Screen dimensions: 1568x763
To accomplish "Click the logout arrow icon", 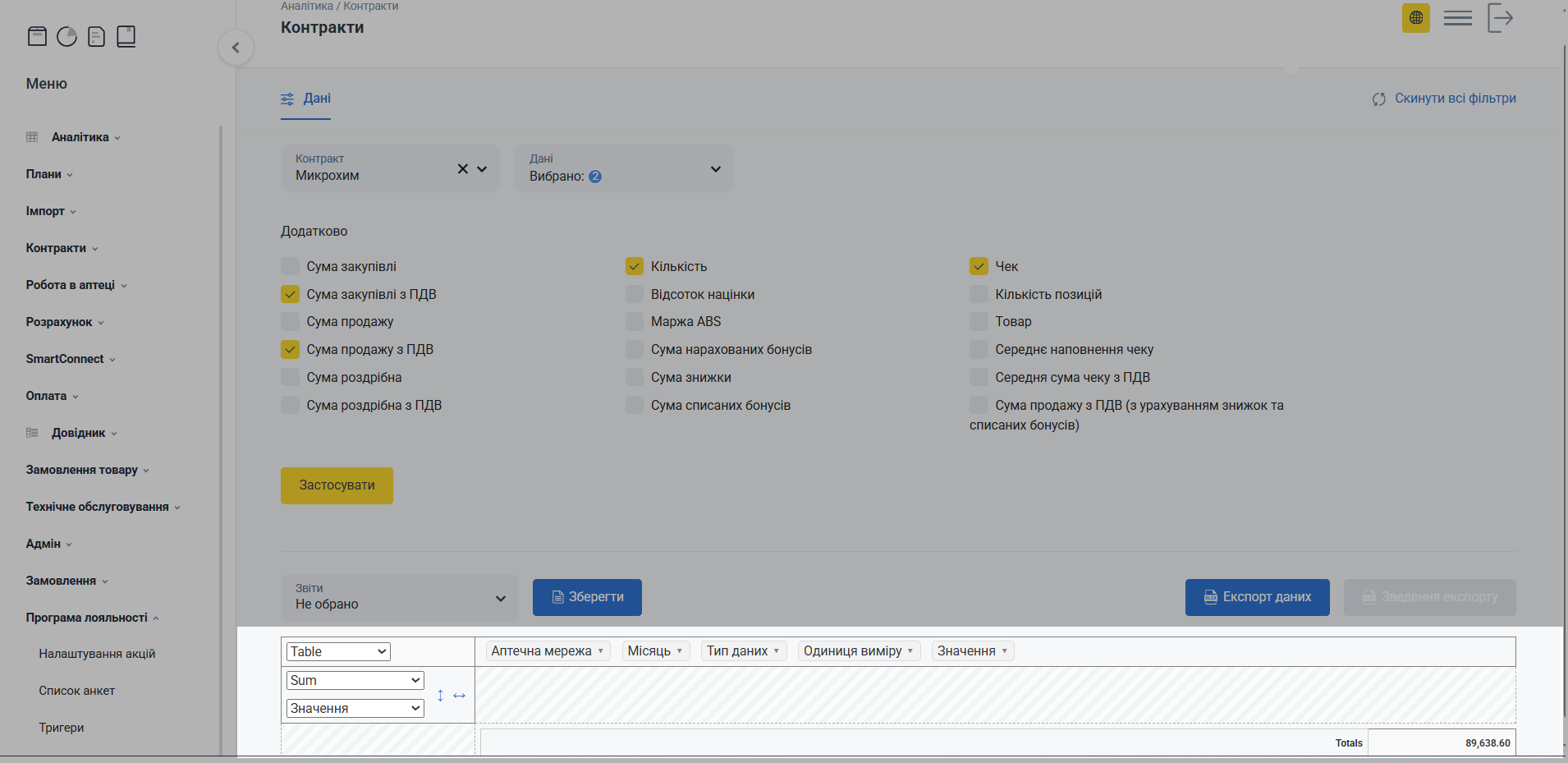I will [1500, 18].
